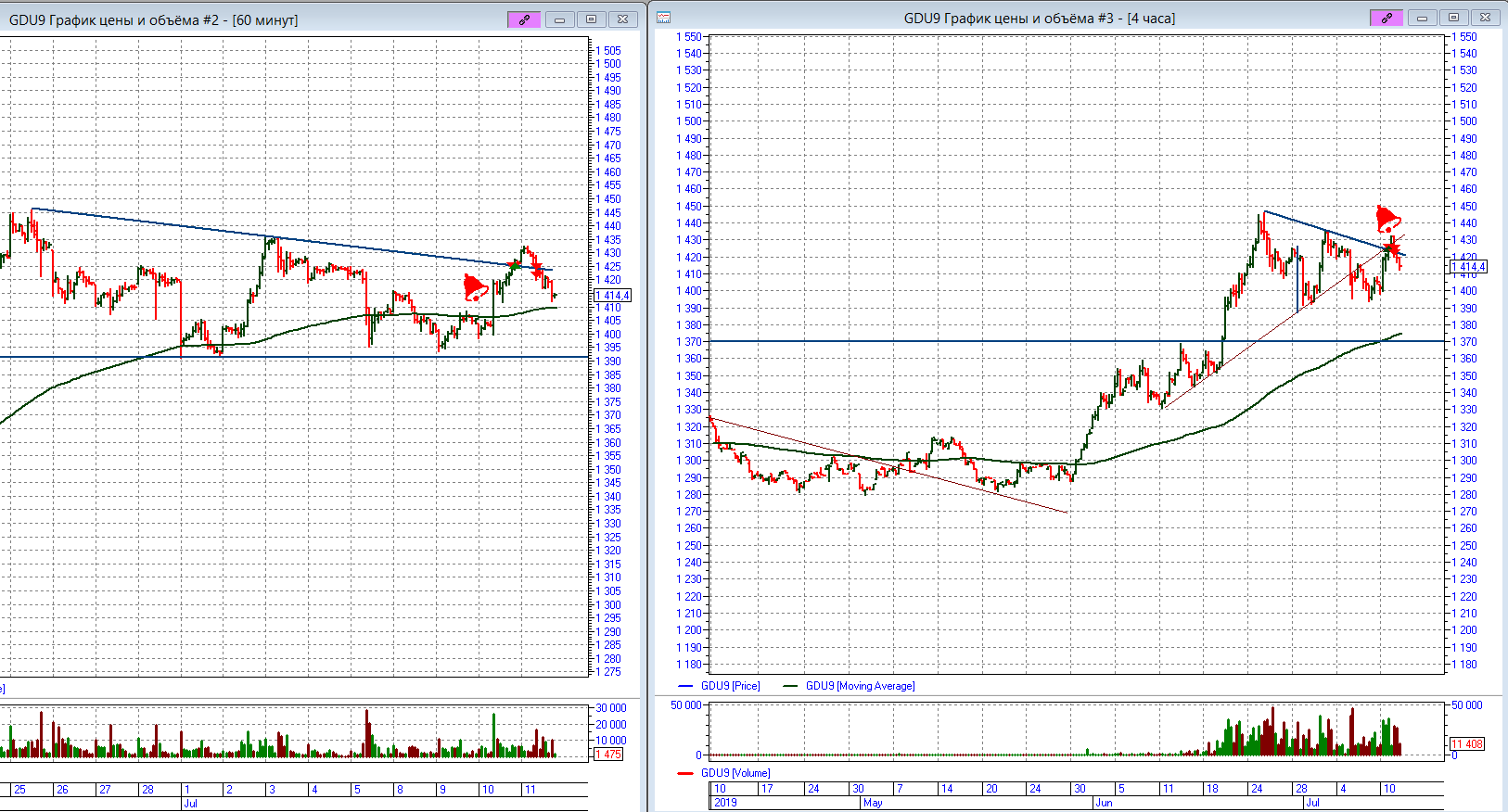
Task: Click the Jun month label on 4-hour time axis
Action: click(x=1104, y=803)
